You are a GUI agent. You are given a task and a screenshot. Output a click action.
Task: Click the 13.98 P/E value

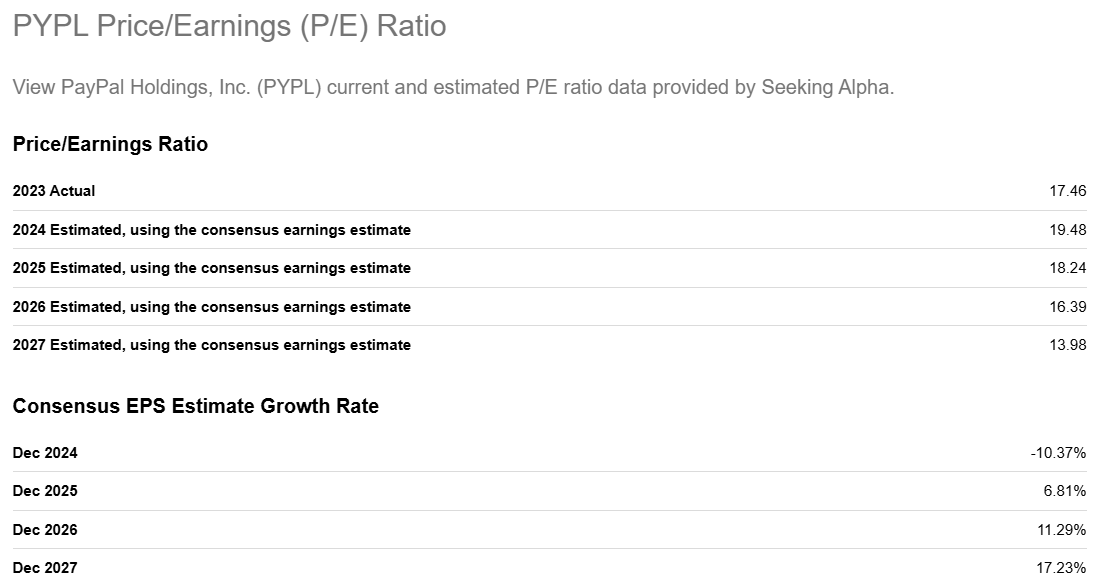[x=1068, y=345]
